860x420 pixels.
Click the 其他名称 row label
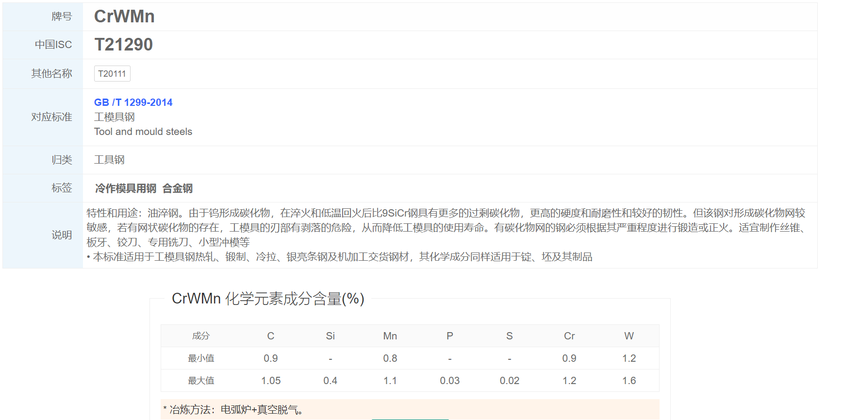tap(52, 73)
